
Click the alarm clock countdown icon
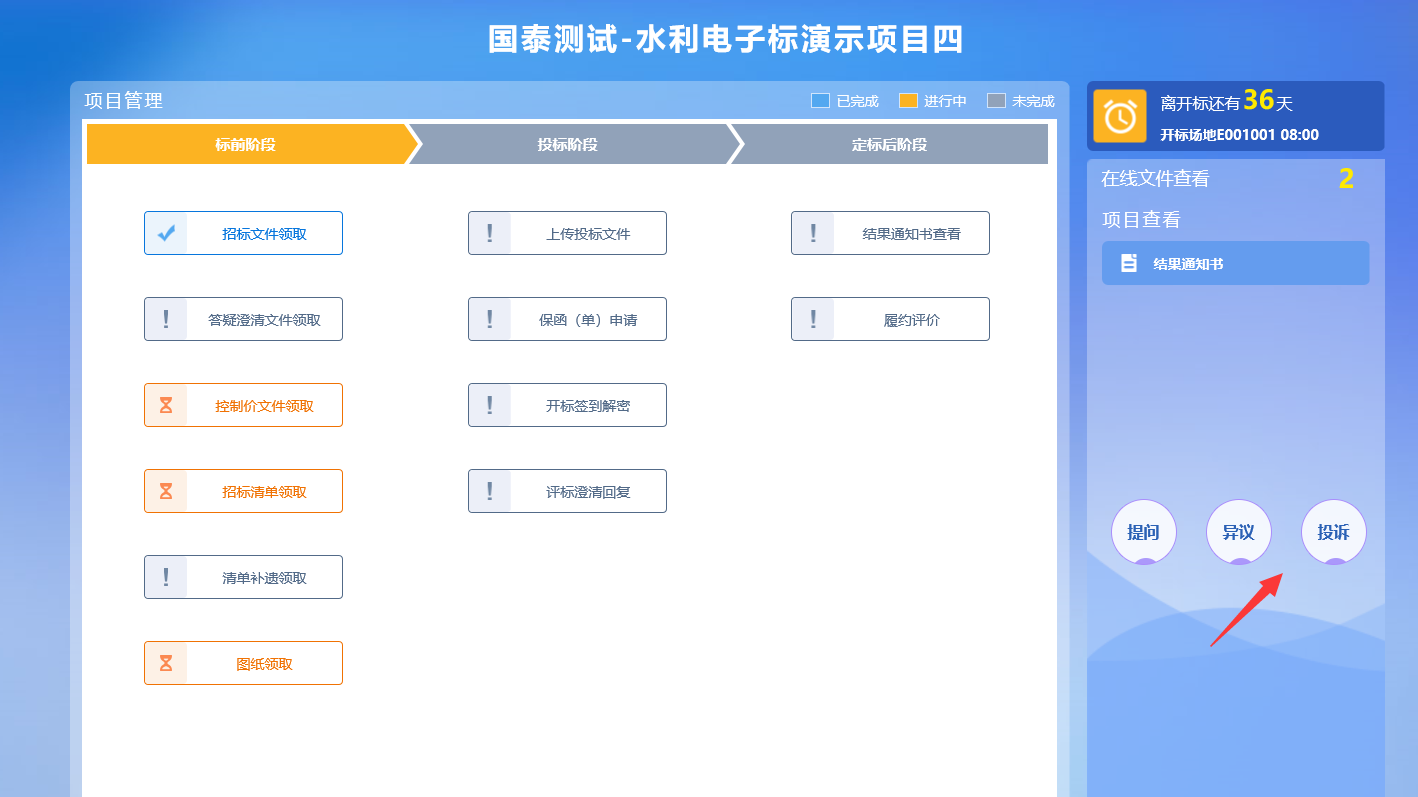[x=1119, y=116]
